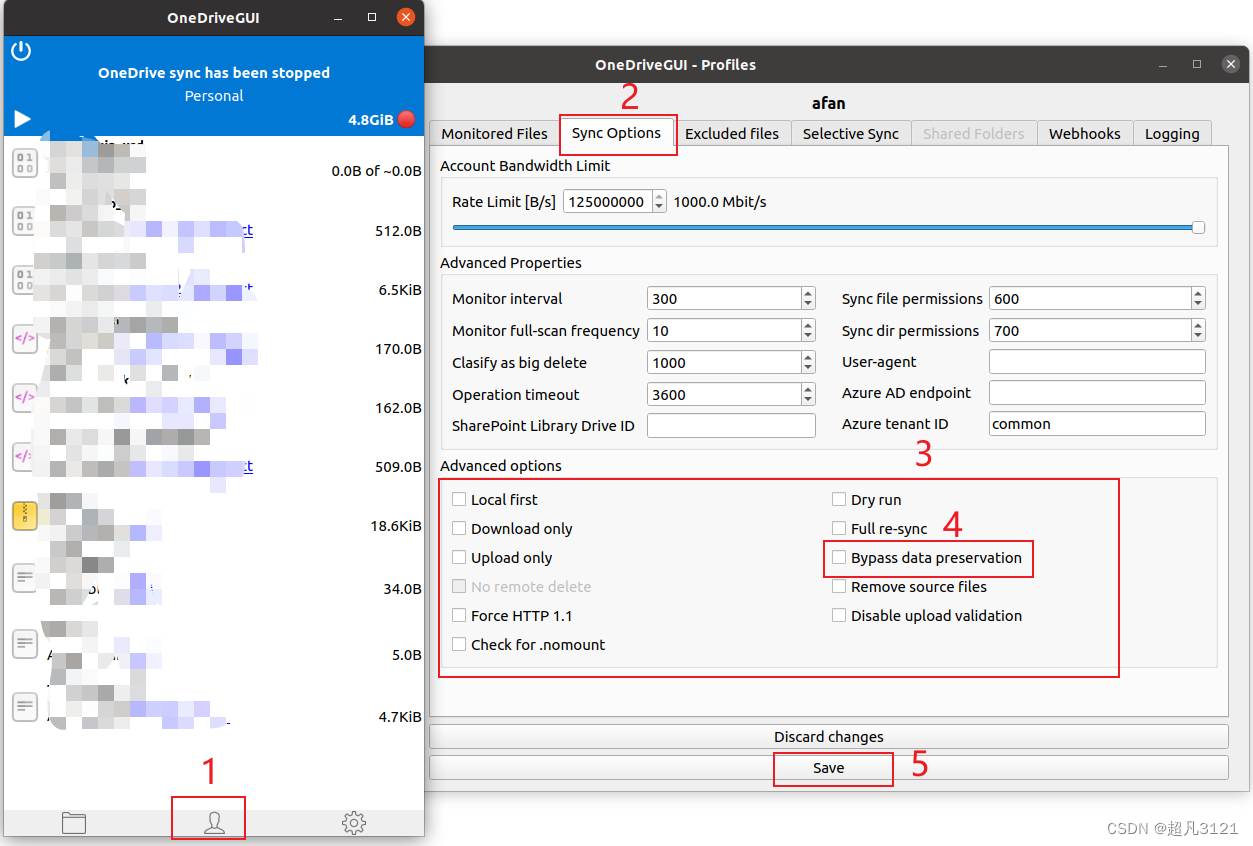Click the bandwidth rate limit slider
This screenshot has width=1253, height=846.
[1197, 227]
